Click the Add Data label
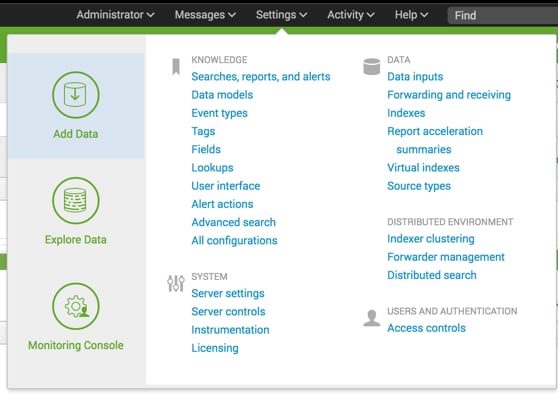Image resolution: width=558 pixels, height=394 pixels. point(76,134)
